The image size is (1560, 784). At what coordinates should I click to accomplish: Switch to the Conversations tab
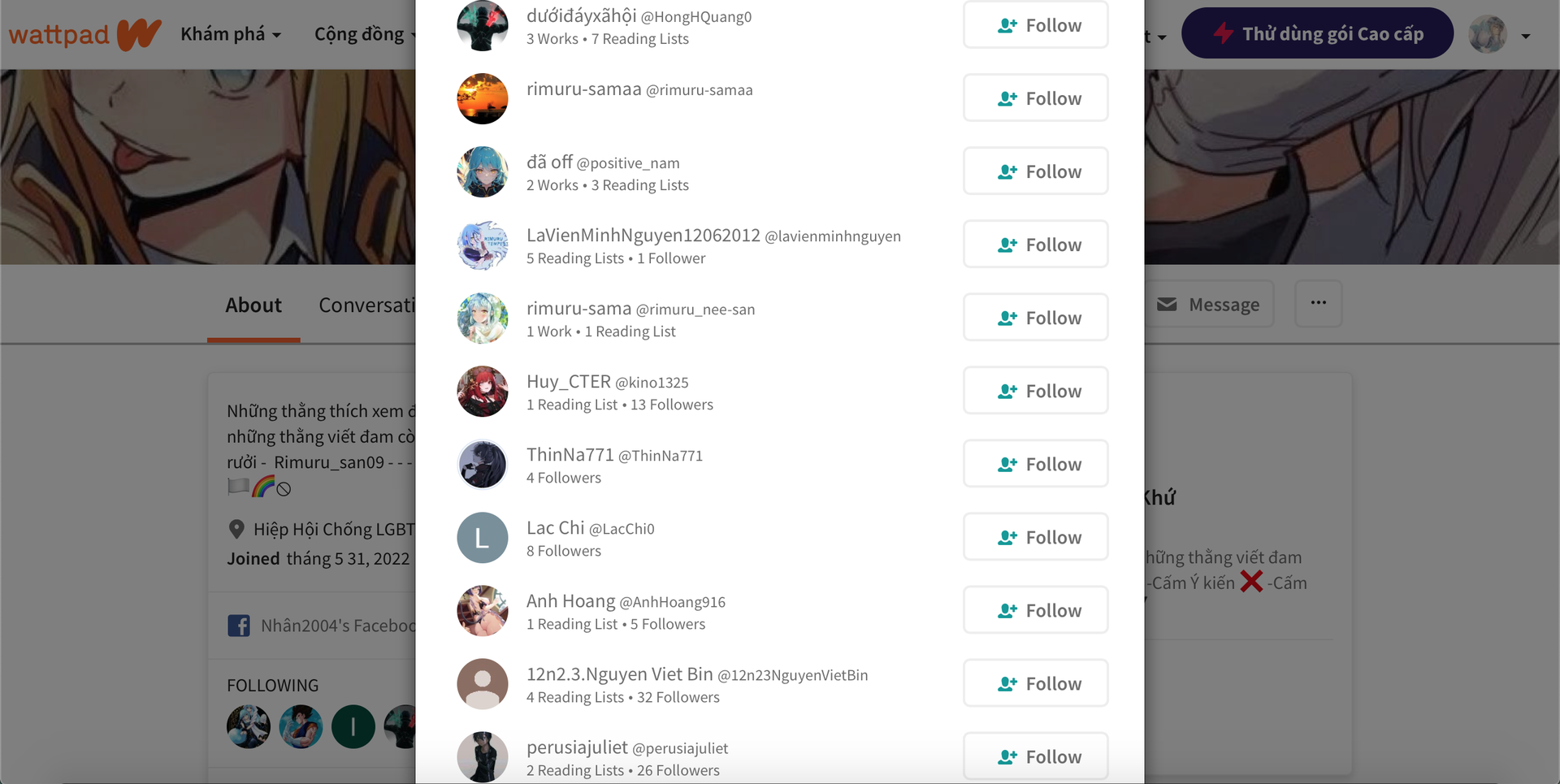coord(367,305)
